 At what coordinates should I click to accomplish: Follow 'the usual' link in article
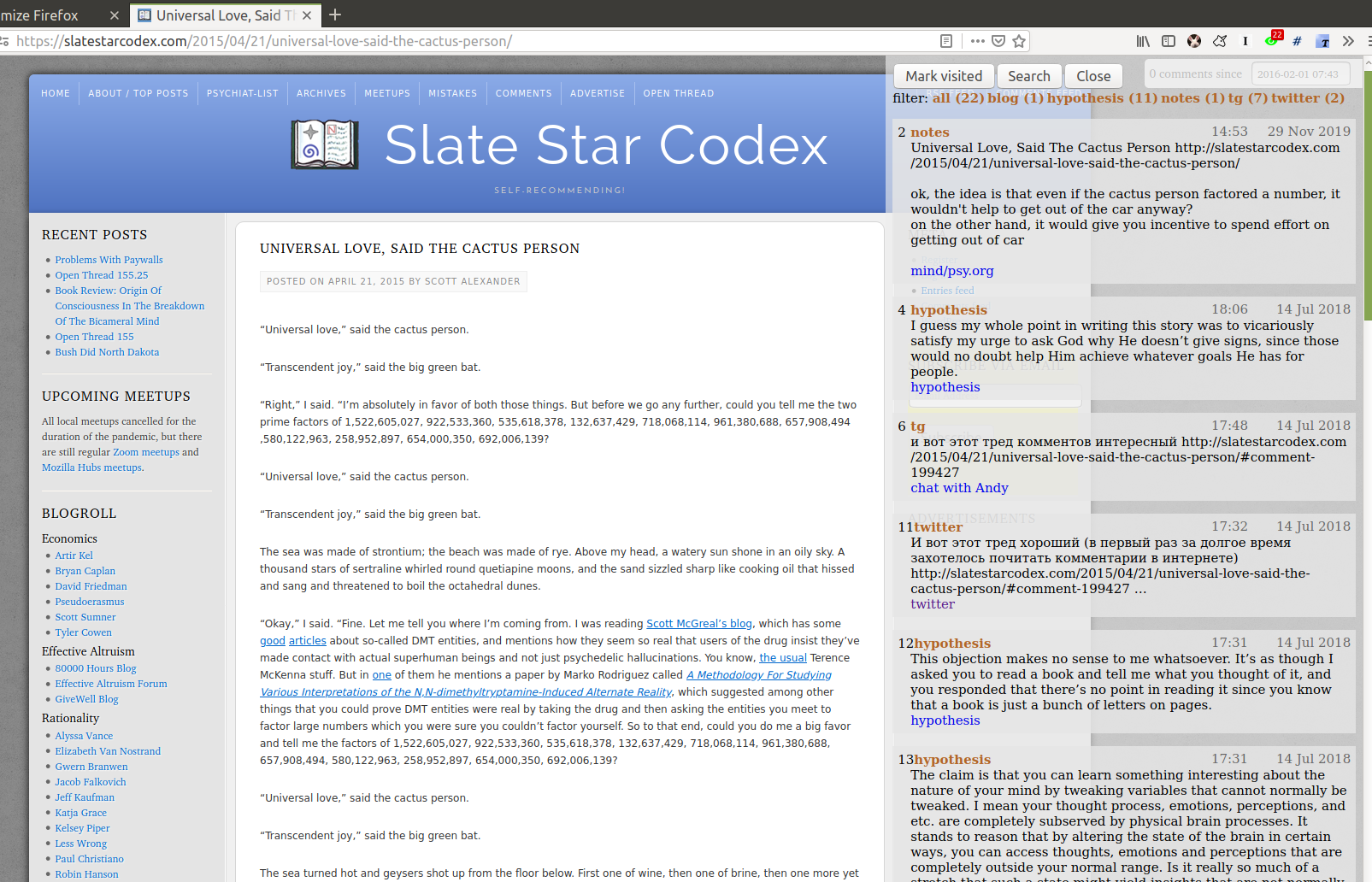(783, 658)
